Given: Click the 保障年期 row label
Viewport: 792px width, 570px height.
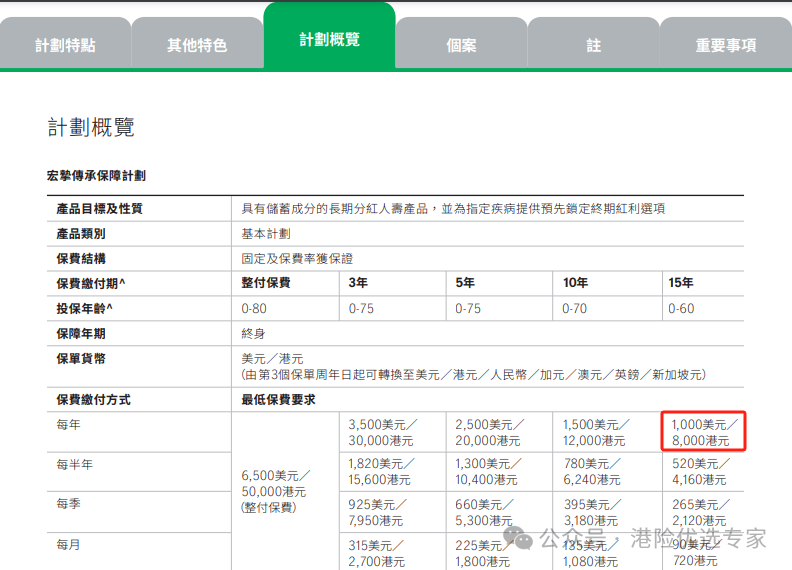Looking at the screenshot, I should (81, 334).
